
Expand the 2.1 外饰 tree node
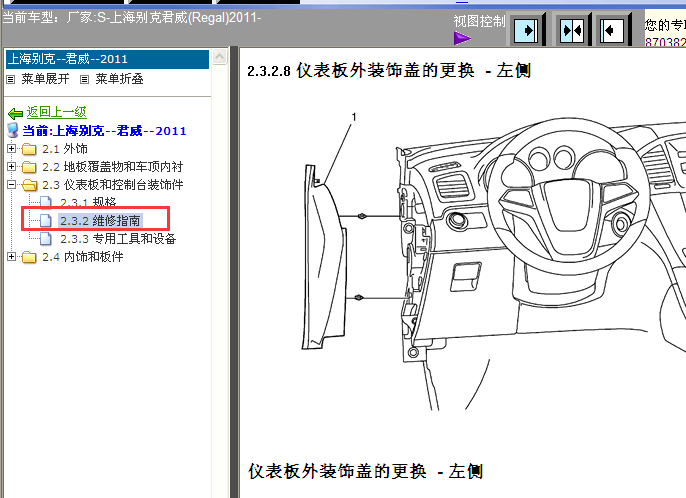pyautogui.click(x=11, y=149)
